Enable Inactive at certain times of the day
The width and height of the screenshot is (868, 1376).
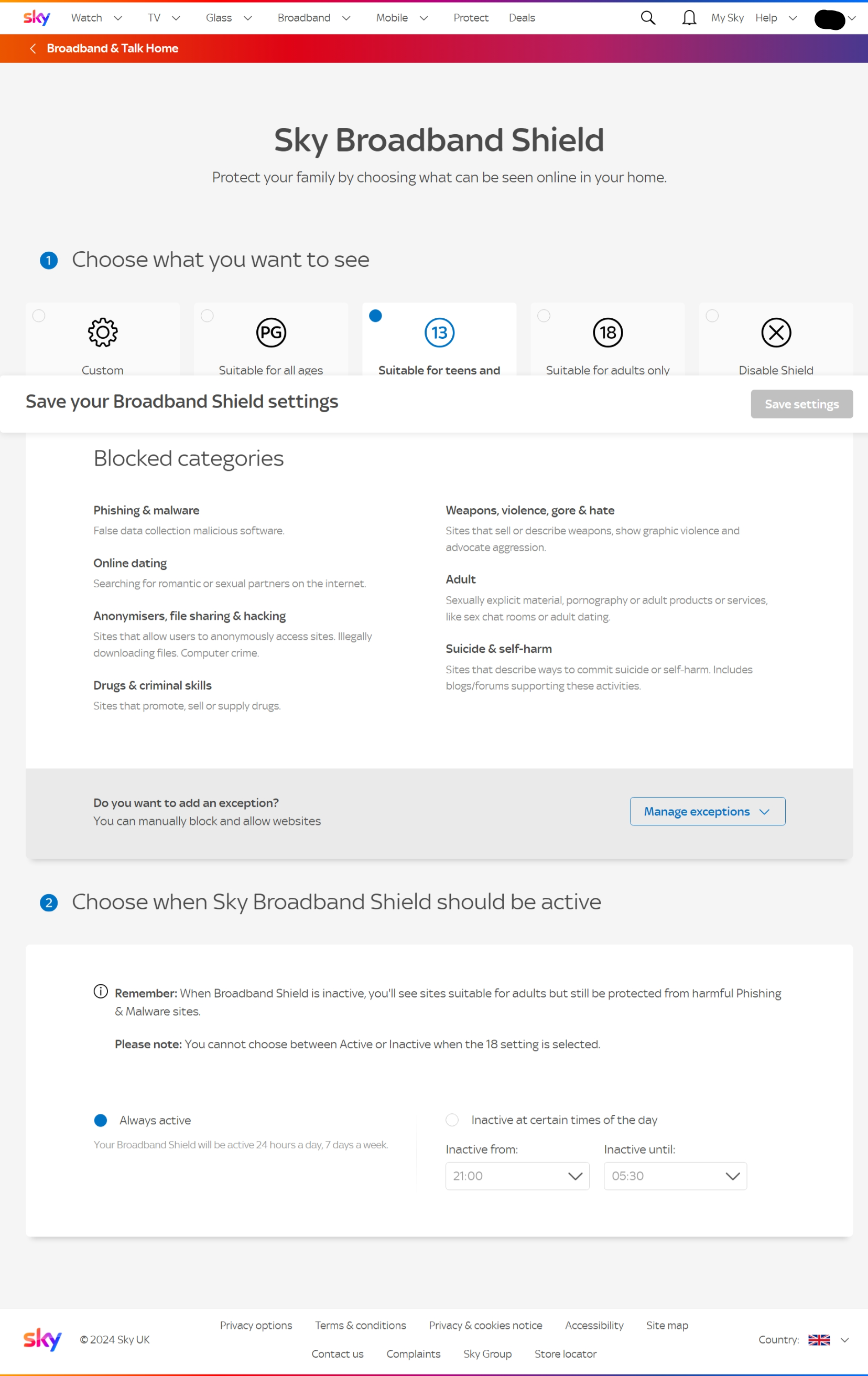452,1120
